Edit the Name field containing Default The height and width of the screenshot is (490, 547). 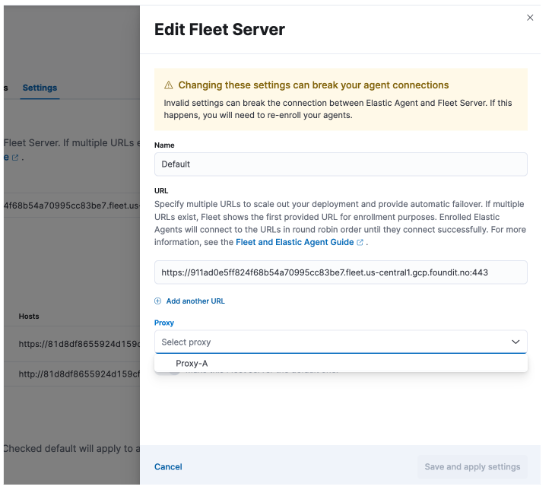tap(341, 164)
